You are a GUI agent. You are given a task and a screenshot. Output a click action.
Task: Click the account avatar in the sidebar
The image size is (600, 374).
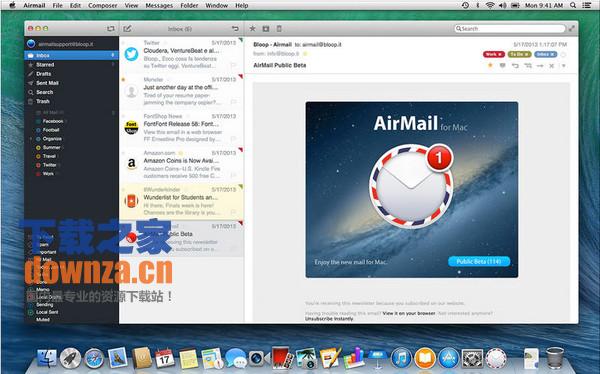click(31, 44)
